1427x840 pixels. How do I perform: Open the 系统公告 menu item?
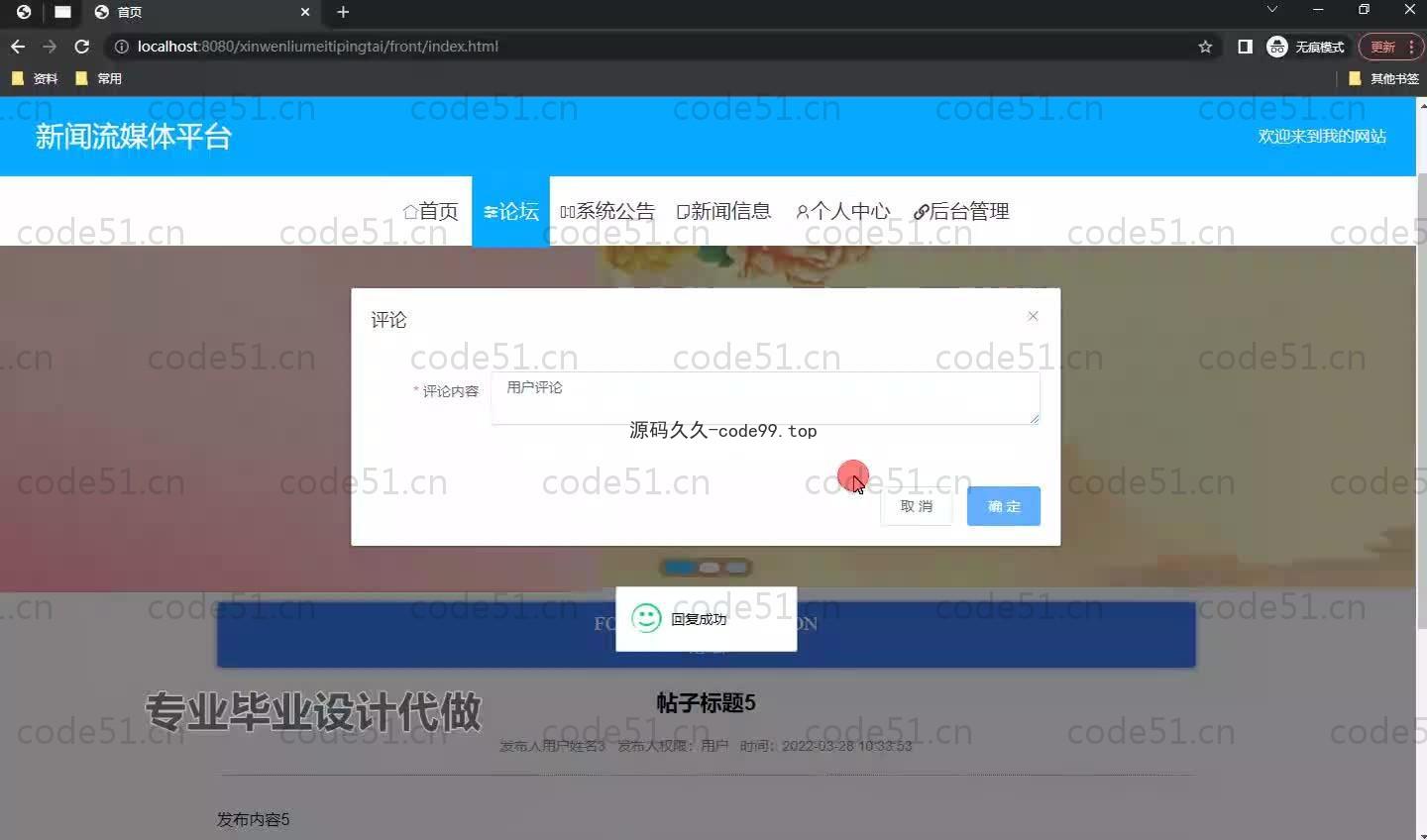point(607,211)
